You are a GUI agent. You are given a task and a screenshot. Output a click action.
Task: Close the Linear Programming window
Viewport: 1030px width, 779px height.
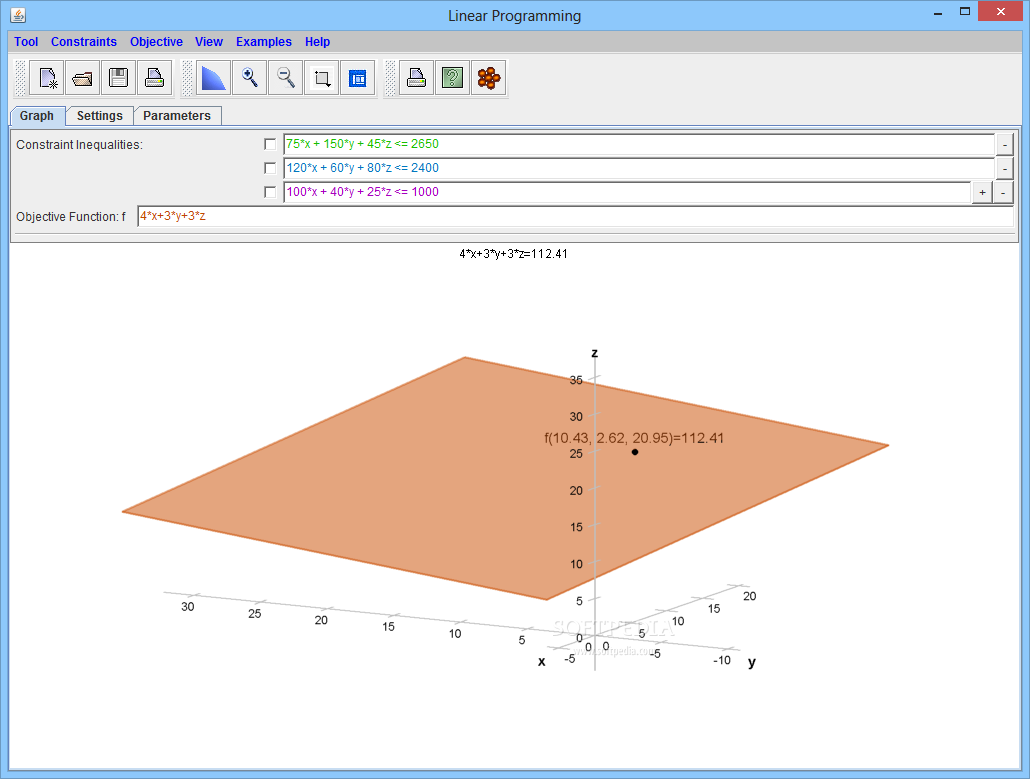(1000, 12)
